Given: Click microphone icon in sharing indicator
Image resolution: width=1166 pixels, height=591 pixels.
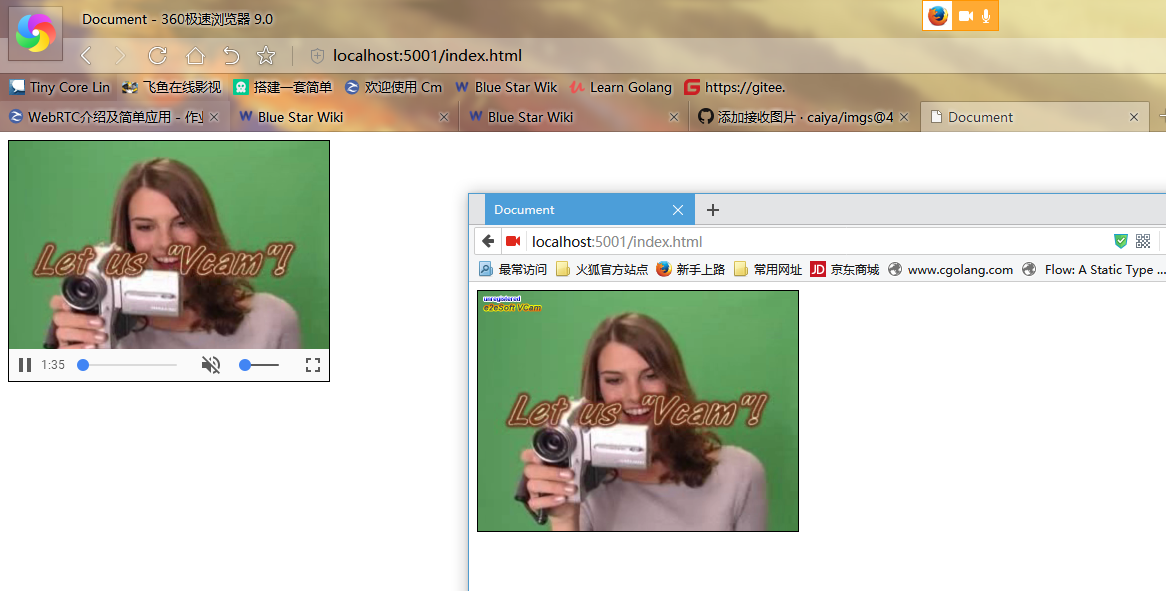Looking at the screenshot, I should [x=986, y=16].
